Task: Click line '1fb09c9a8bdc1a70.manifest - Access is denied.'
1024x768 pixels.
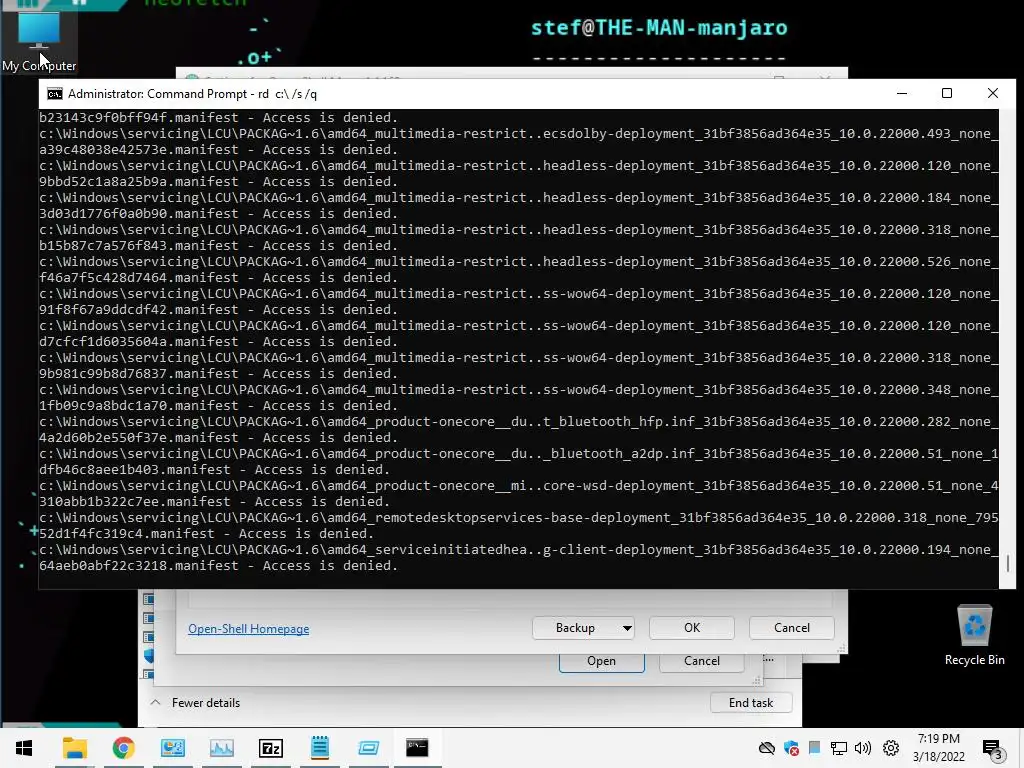Action: pos(219,406)
